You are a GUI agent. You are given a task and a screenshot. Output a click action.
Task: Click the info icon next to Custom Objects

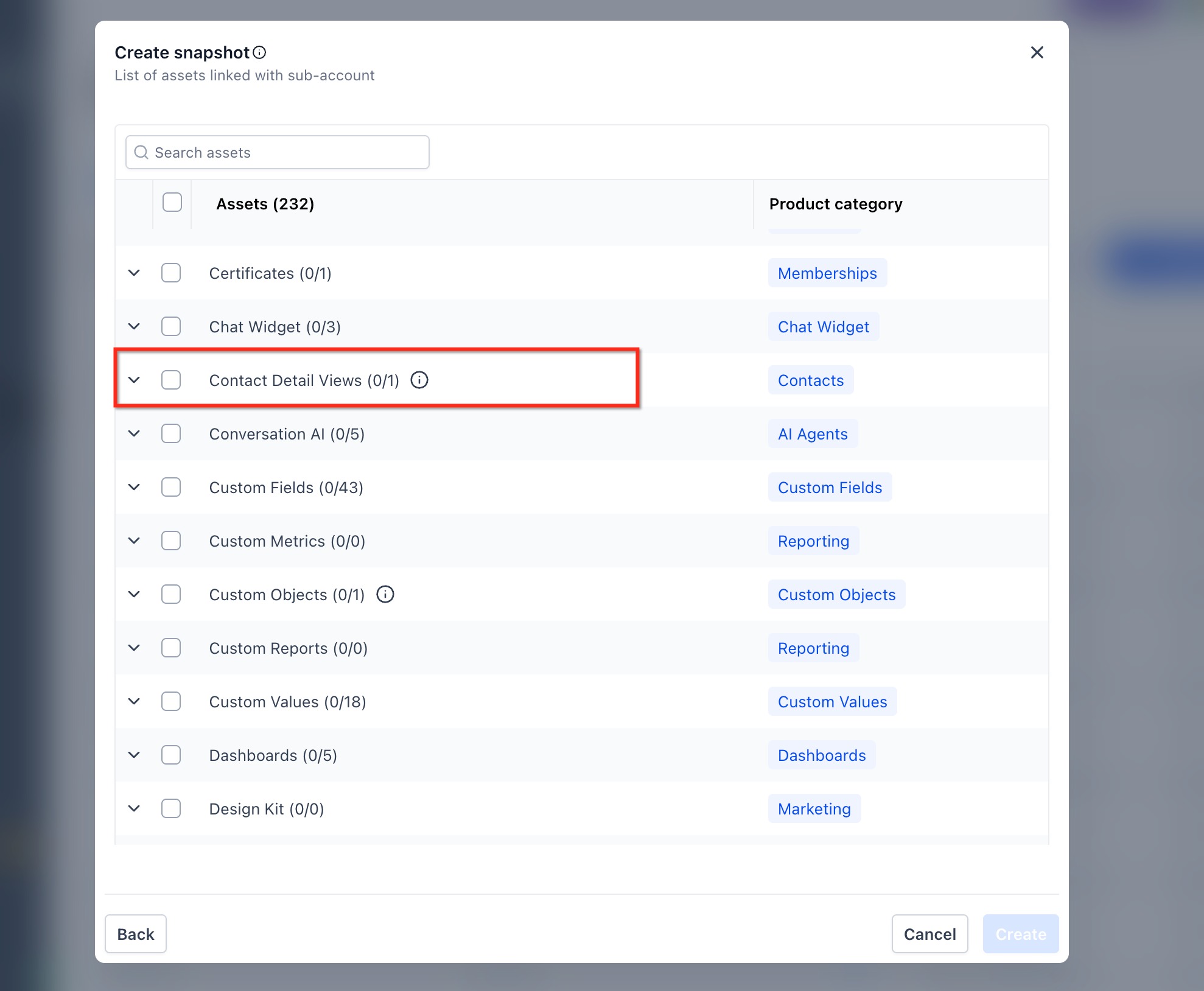385,594
